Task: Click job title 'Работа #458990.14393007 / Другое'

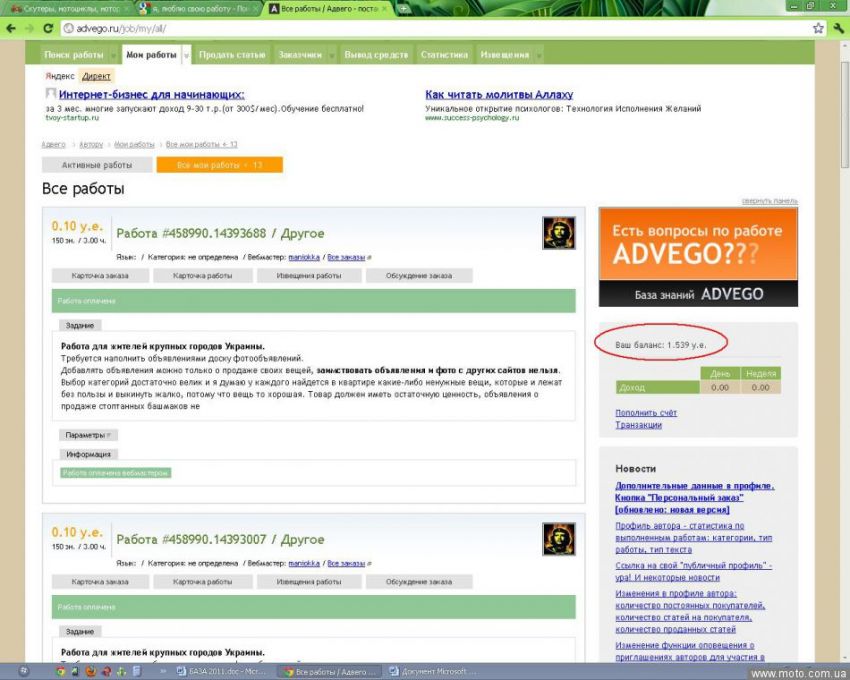Action: (220, 540)
